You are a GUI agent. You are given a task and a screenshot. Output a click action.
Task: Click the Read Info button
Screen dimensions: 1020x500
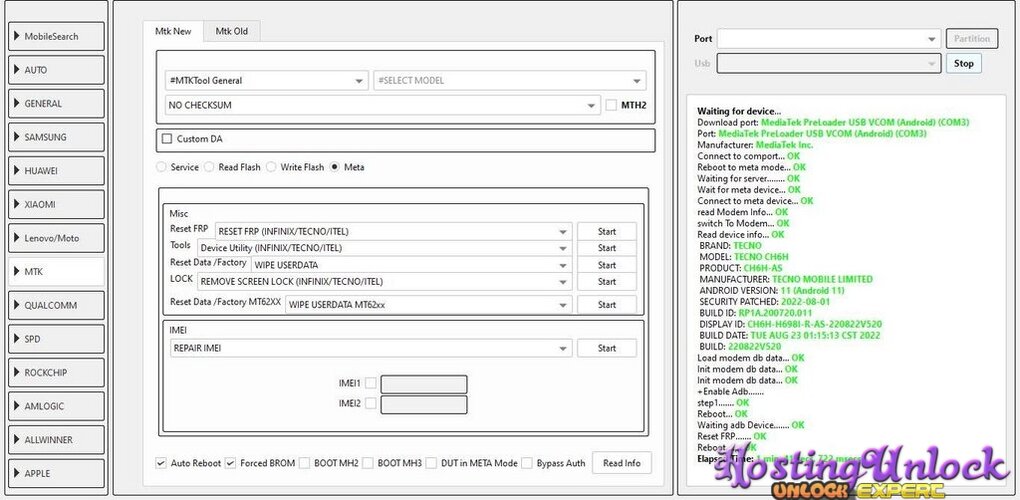tap(622, 463)
